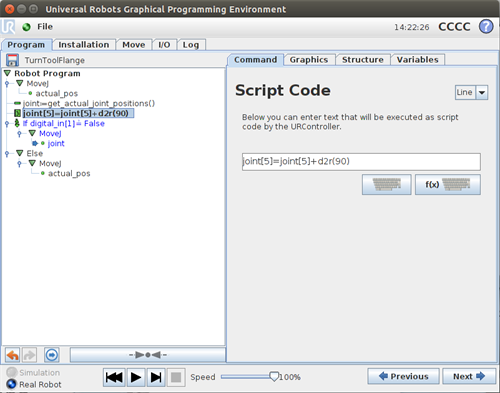Click the Universal Robots logo icon

pyautogui.click(x=8, y=27)
